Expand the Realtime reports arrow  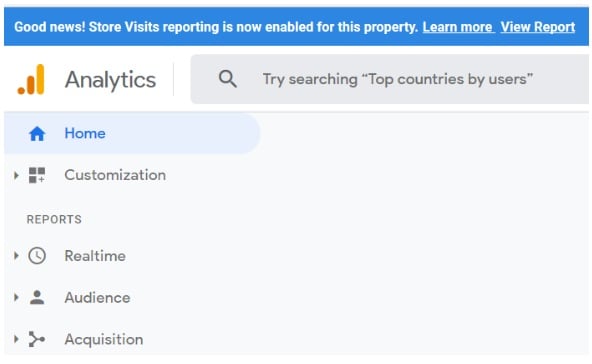(16, 256)
